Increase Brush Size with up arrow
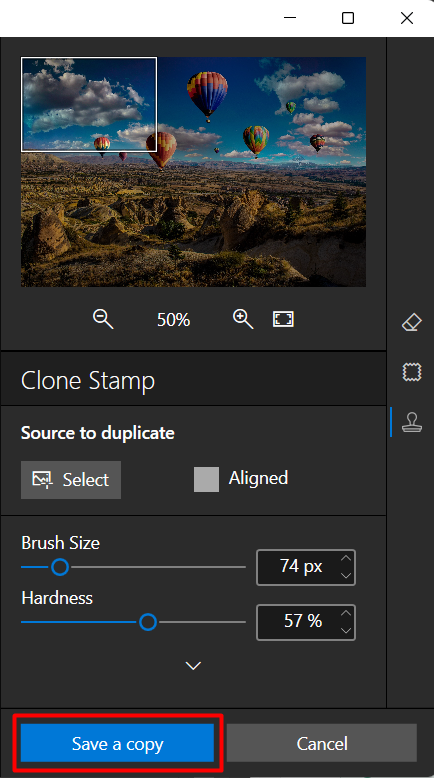The image size is (434, 778). click(346, 559)
